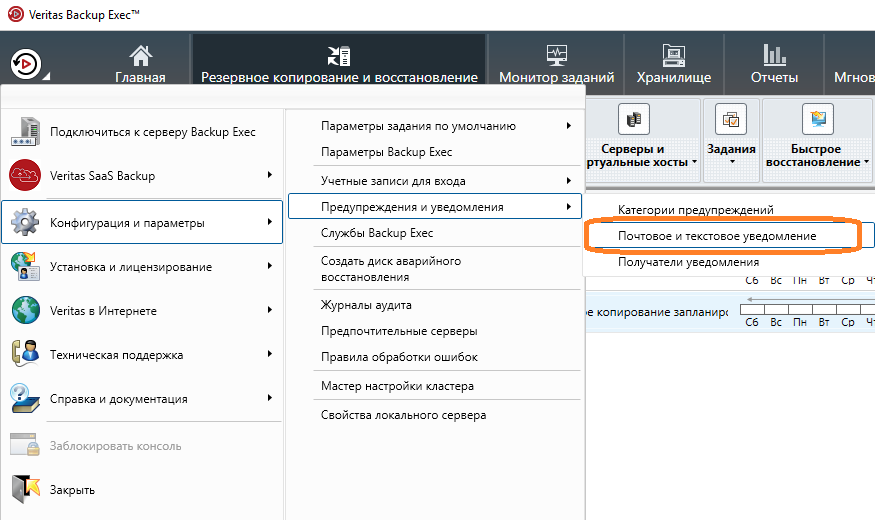Click the Монитор заданий monitor icon
The height and width of the screenshot is (520, 875).
coord(556,56)
